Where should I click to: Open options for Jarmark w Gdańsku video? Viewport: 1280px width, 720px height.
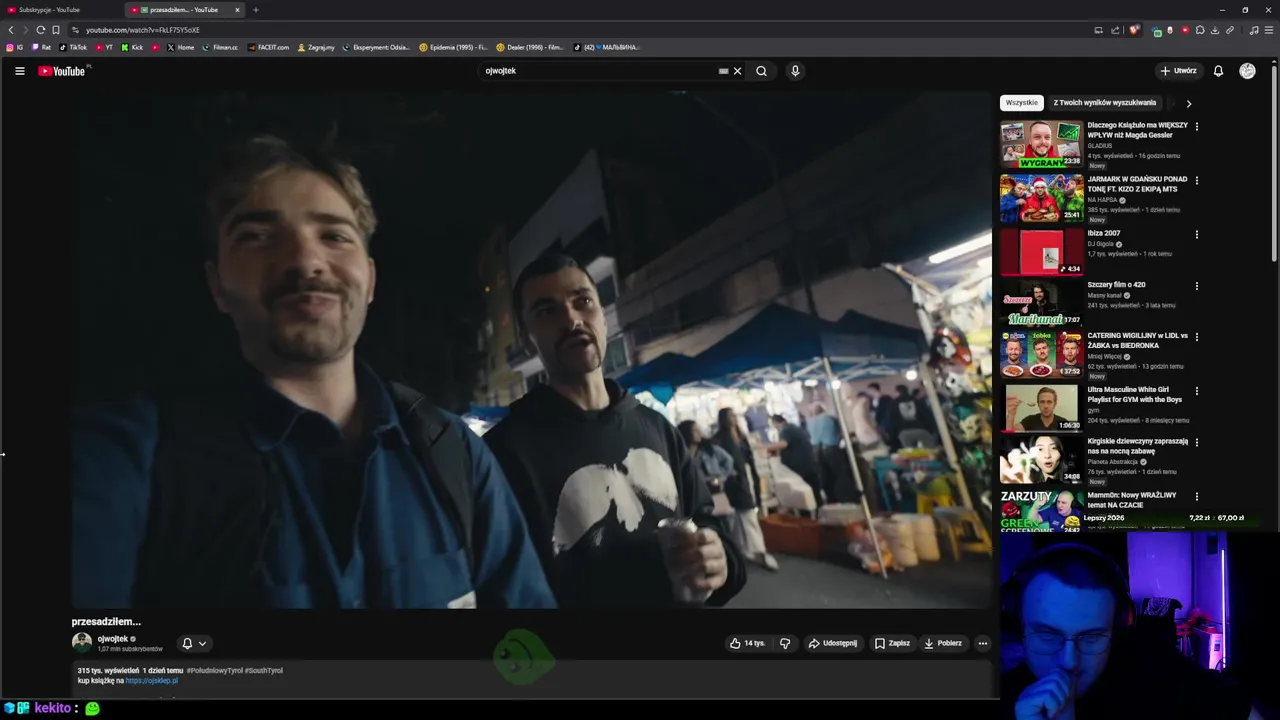[1196, 181]
